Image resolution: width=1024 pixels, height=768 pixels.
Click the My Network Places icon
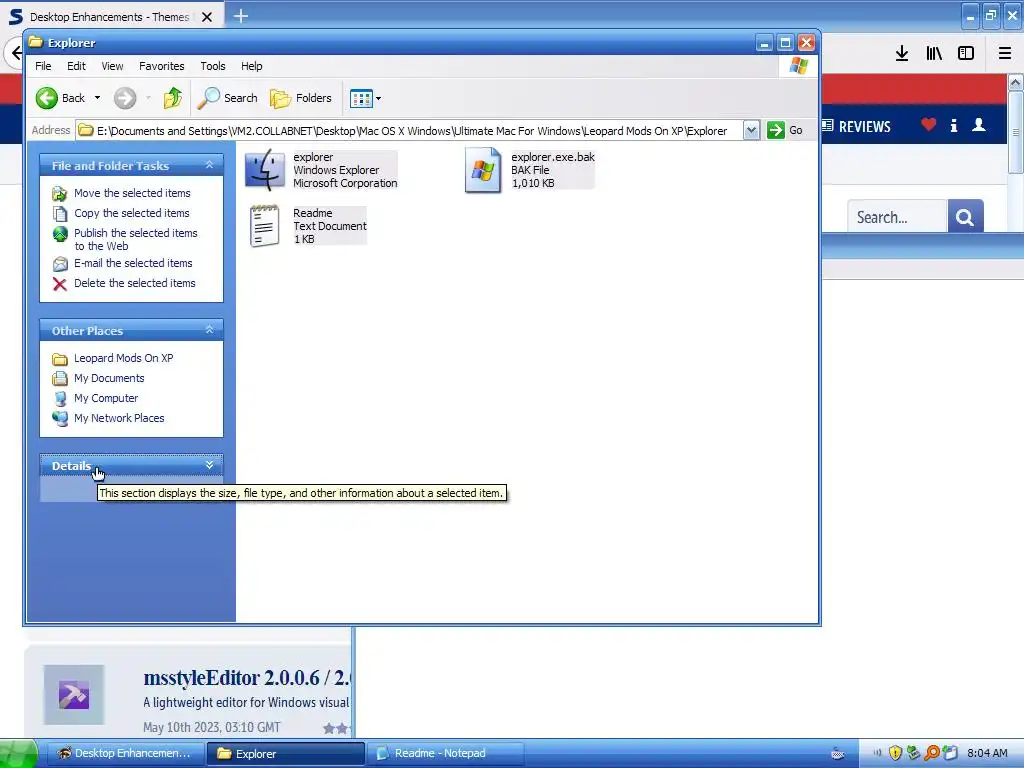point(59,419)
